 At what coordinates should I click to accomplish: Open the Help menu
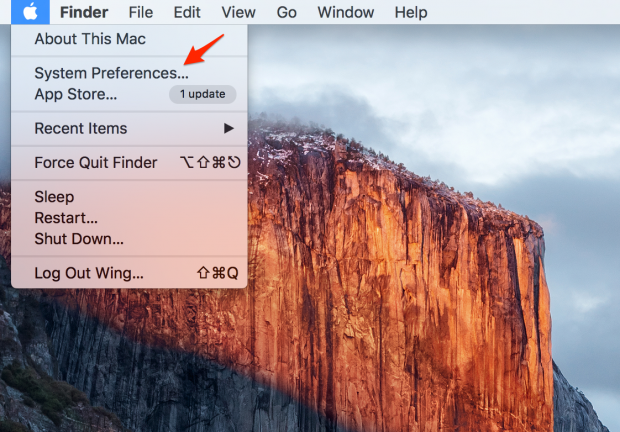pyautogui.click(x=410, y=13)
